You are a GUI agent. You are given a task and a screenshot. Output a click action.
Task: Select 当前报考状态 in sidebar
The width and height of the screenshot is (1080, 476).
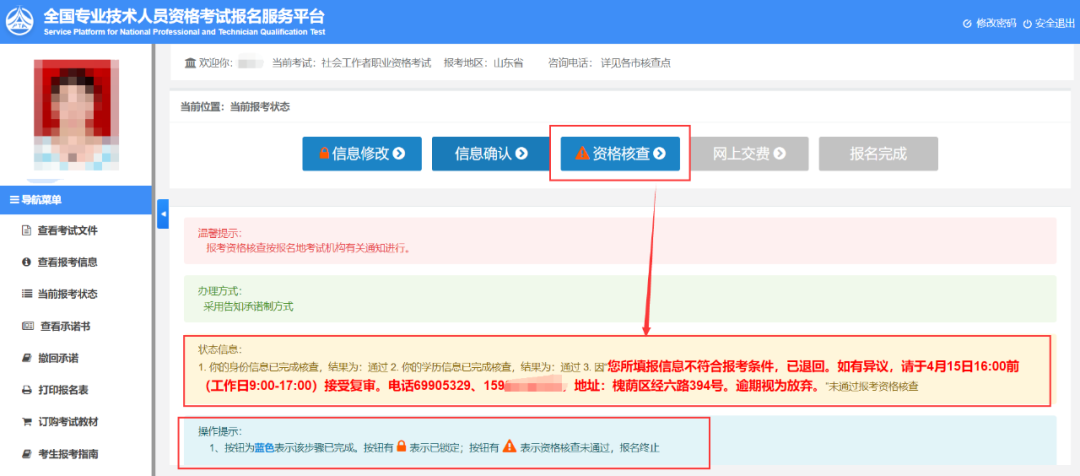point(68,294)
